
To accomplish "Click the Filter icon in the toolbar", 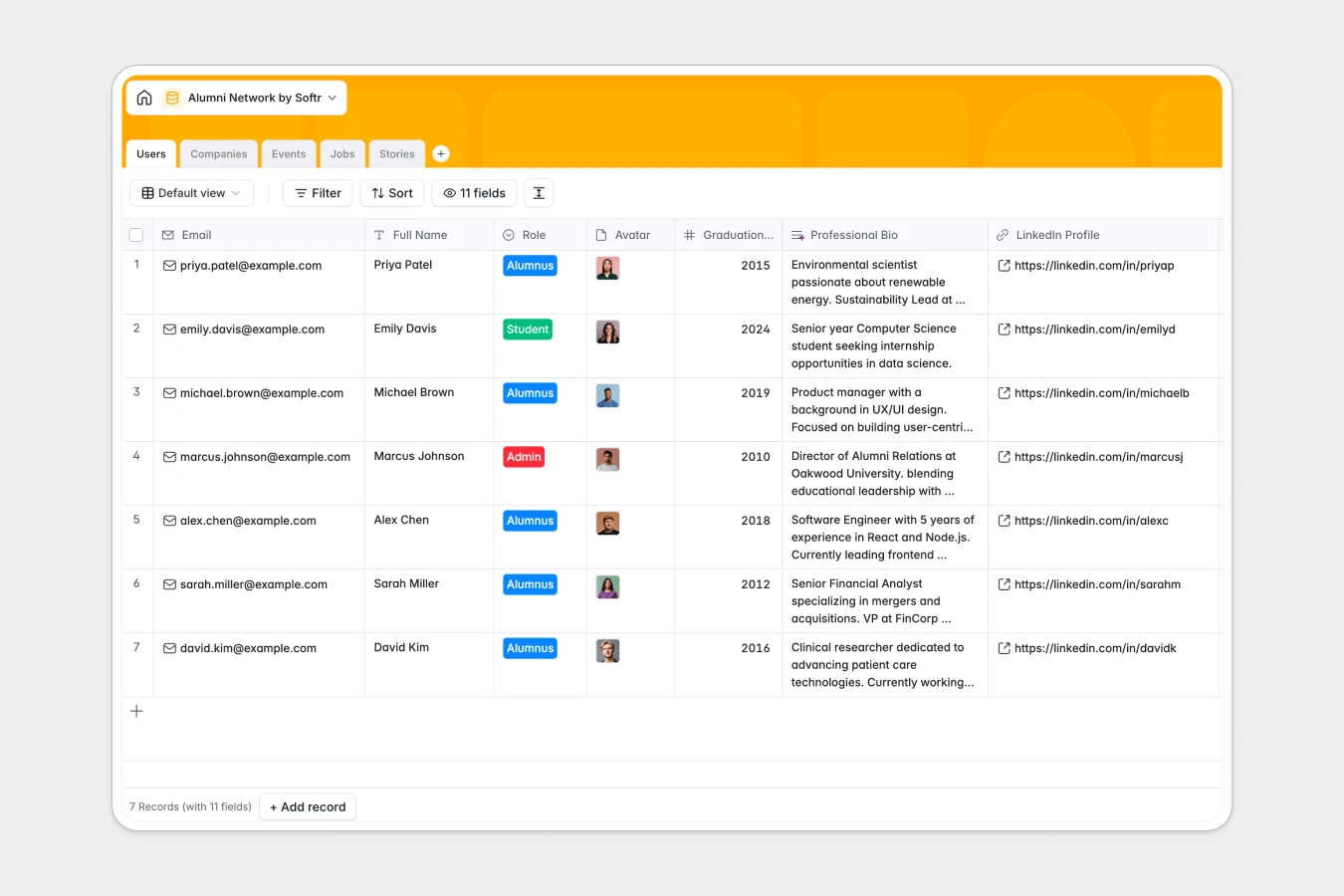I will tap(302, 192).
